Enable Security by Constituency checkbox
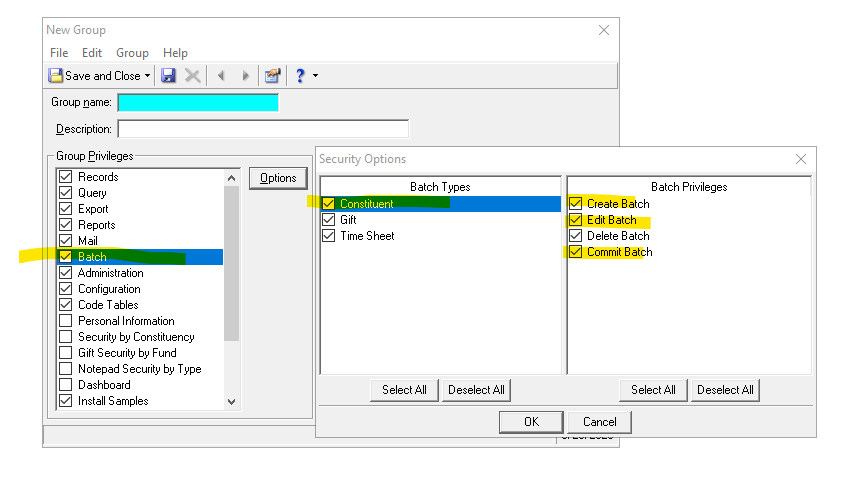The image size is (844, 482). click(66, 337)
